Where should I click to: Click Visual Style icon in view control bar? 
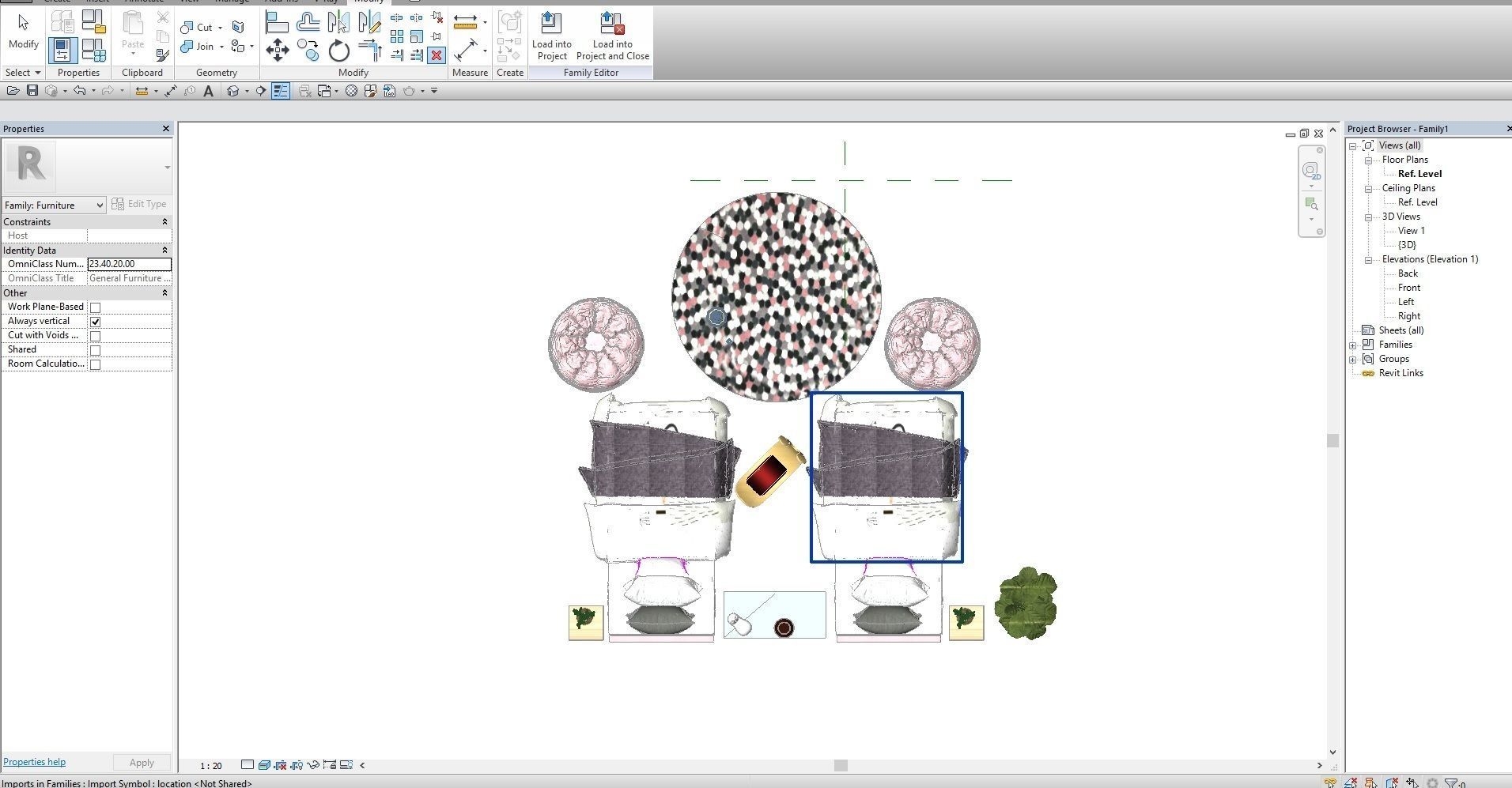[264, 765]
